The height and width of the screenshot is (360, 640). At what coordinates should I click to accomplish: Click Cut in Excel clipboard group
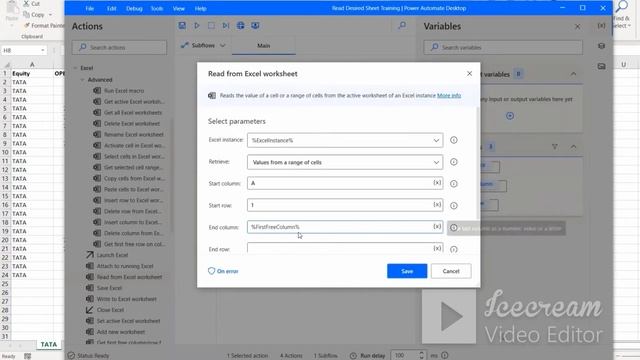point(32,4)
